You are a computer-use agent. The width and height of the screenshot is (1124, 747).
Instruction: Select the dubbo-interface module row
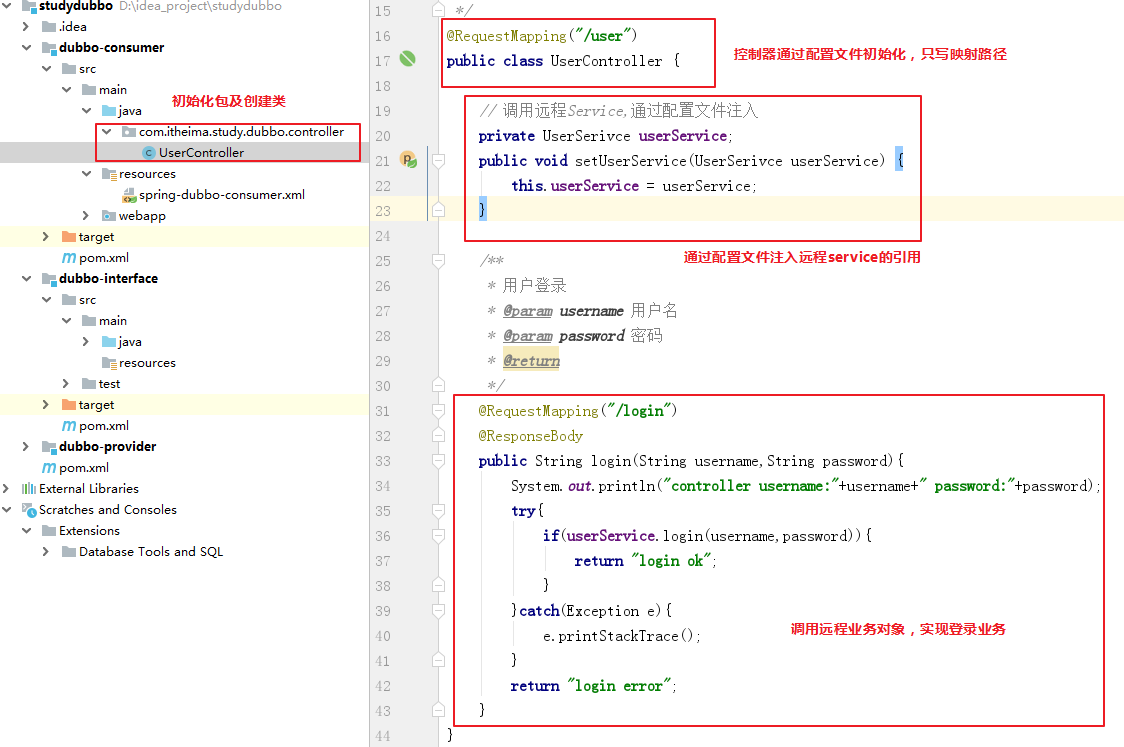[184, 279]
